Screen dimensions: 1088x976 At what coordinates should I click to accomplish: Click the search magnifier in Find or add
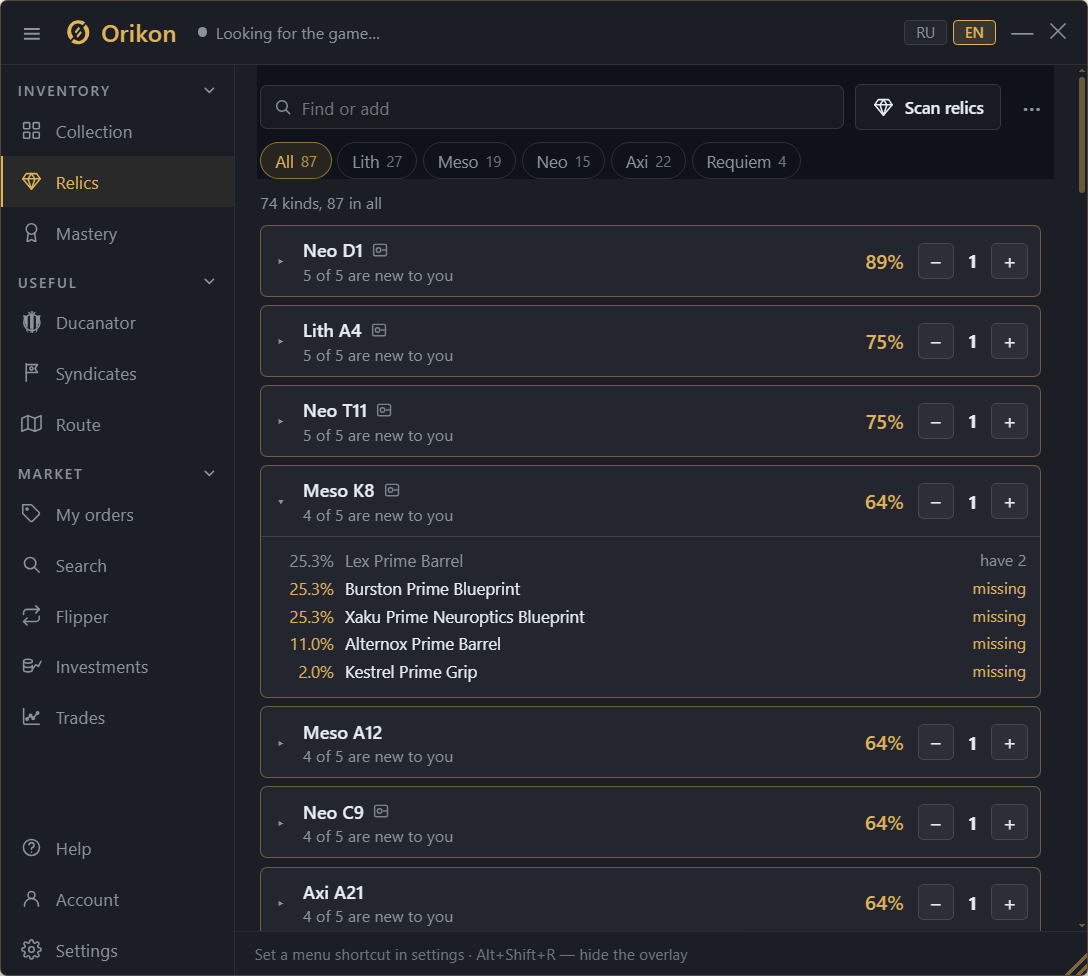[282, 108]
